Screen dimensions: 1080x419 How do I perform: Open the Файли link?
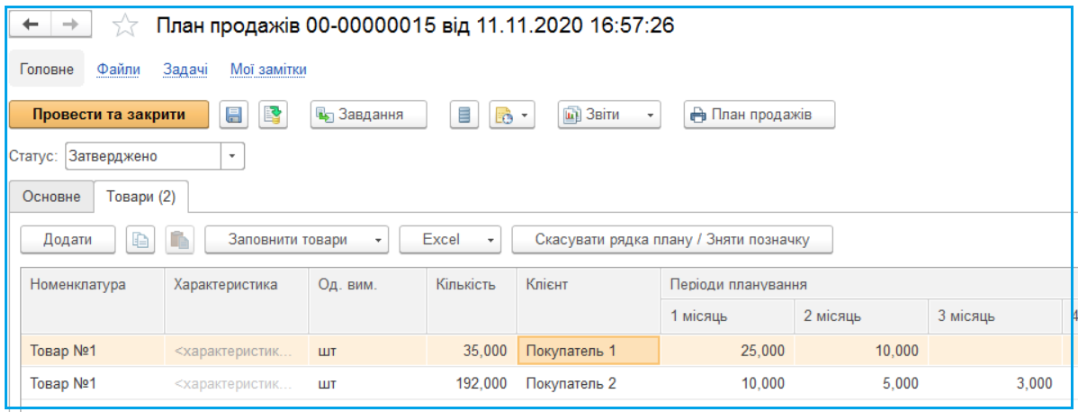(x=118, y=70)
